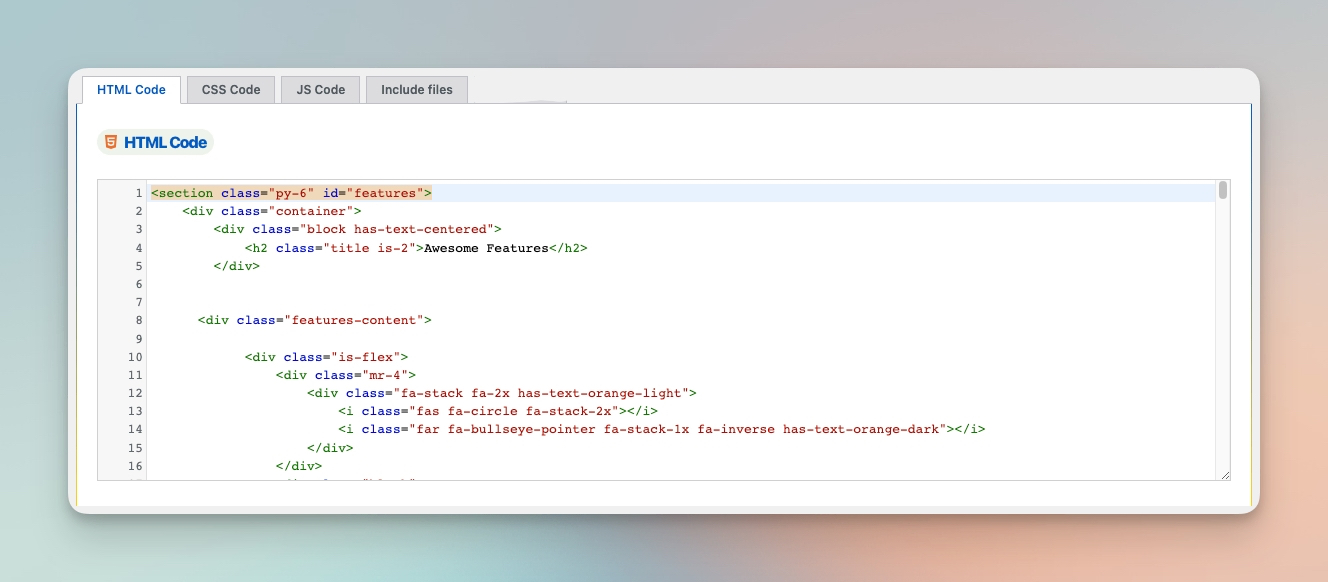Click line number 12 in the gutter
Image resolution: width=1328 pixels, height=582 pixels.
[x=136, y=393]
